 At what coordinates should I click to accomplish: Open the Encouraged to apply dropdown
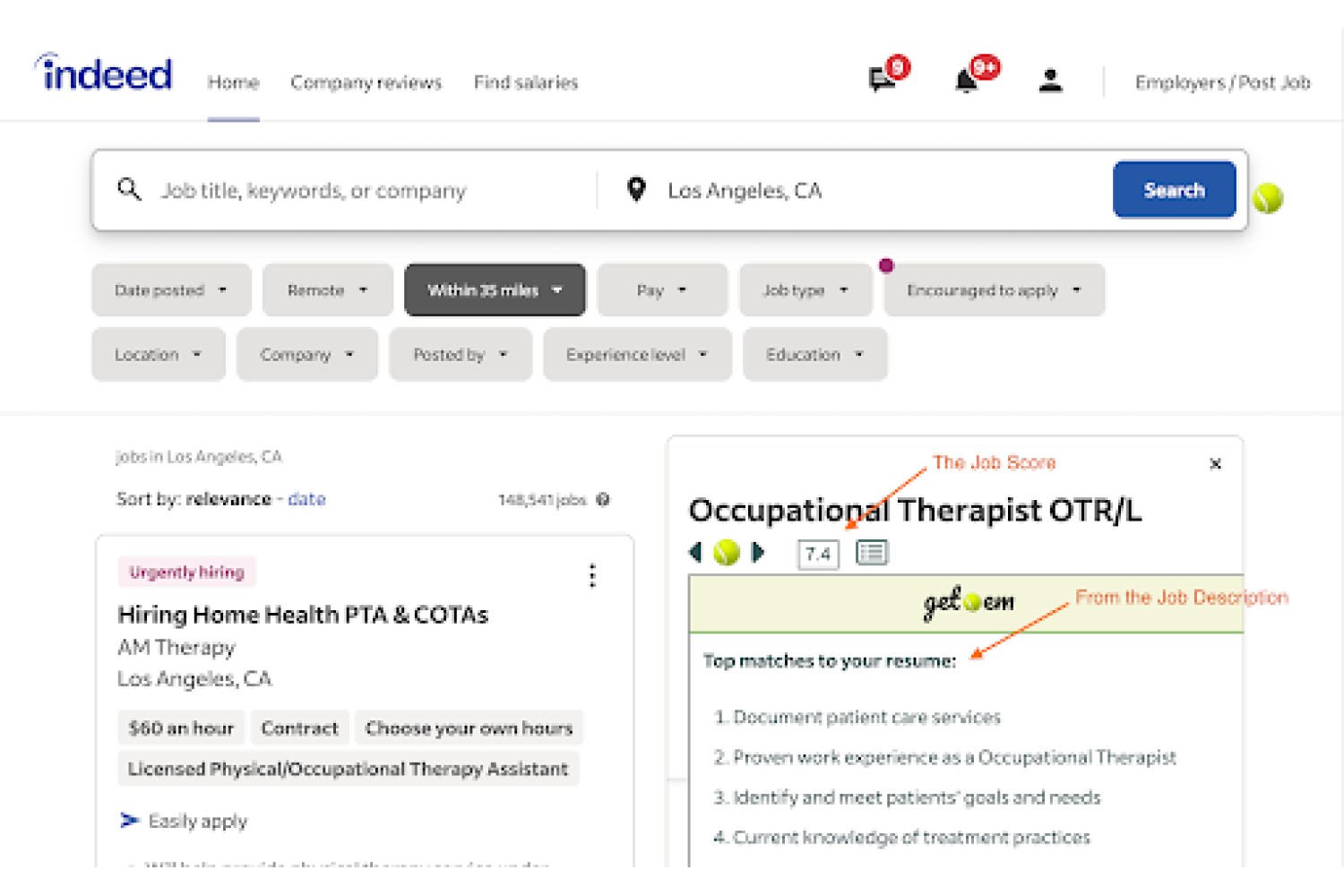point(995,289)
